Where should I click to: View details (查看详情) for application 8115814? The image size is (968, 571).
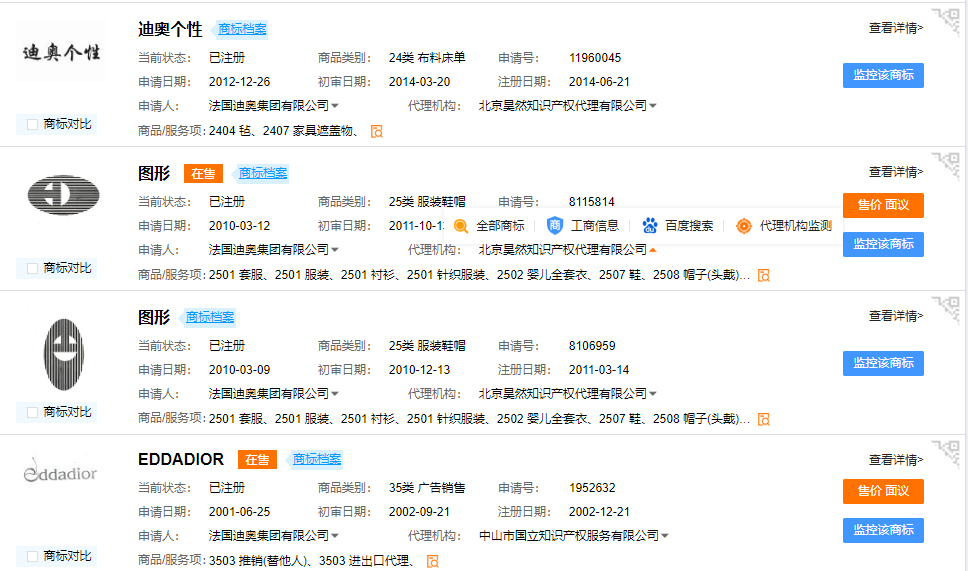pyautogui.click(x=896, y=172)
